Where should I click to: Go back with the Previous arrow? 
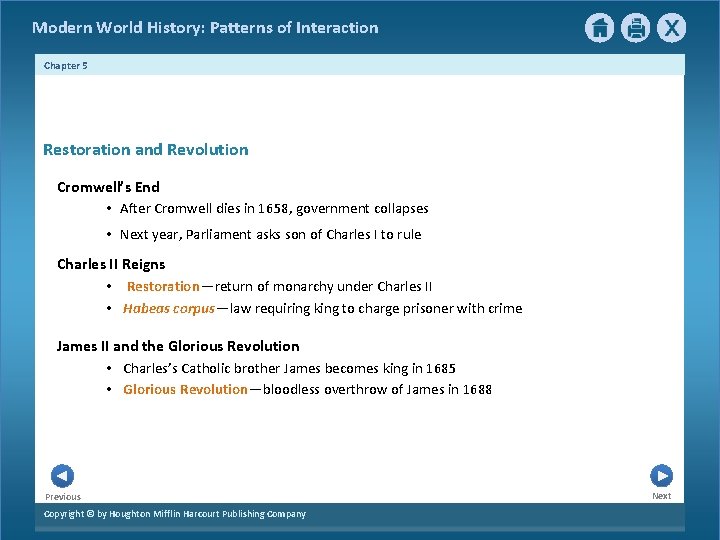62,476
